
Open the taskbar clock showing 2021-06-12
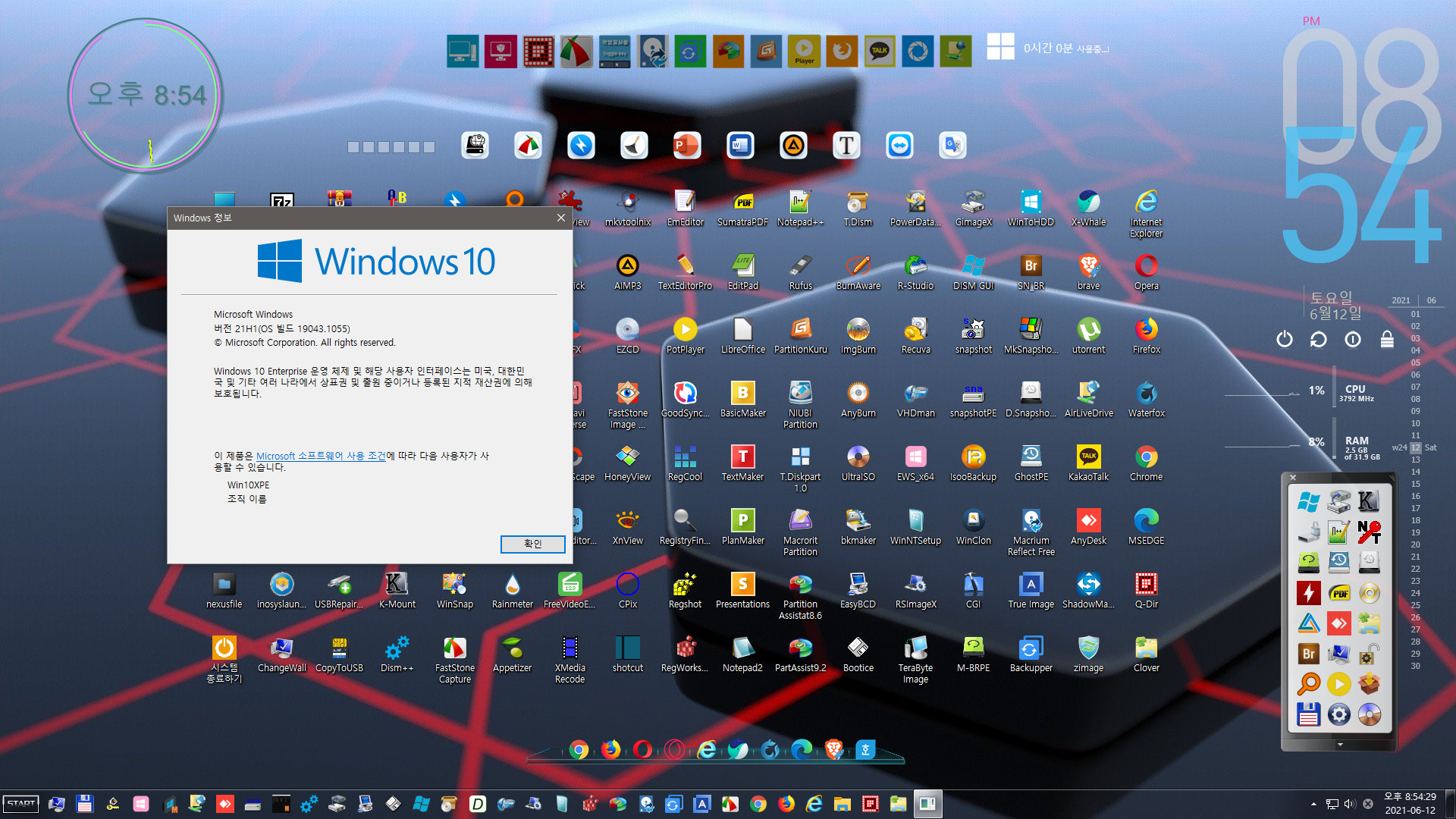(1410, 804)
